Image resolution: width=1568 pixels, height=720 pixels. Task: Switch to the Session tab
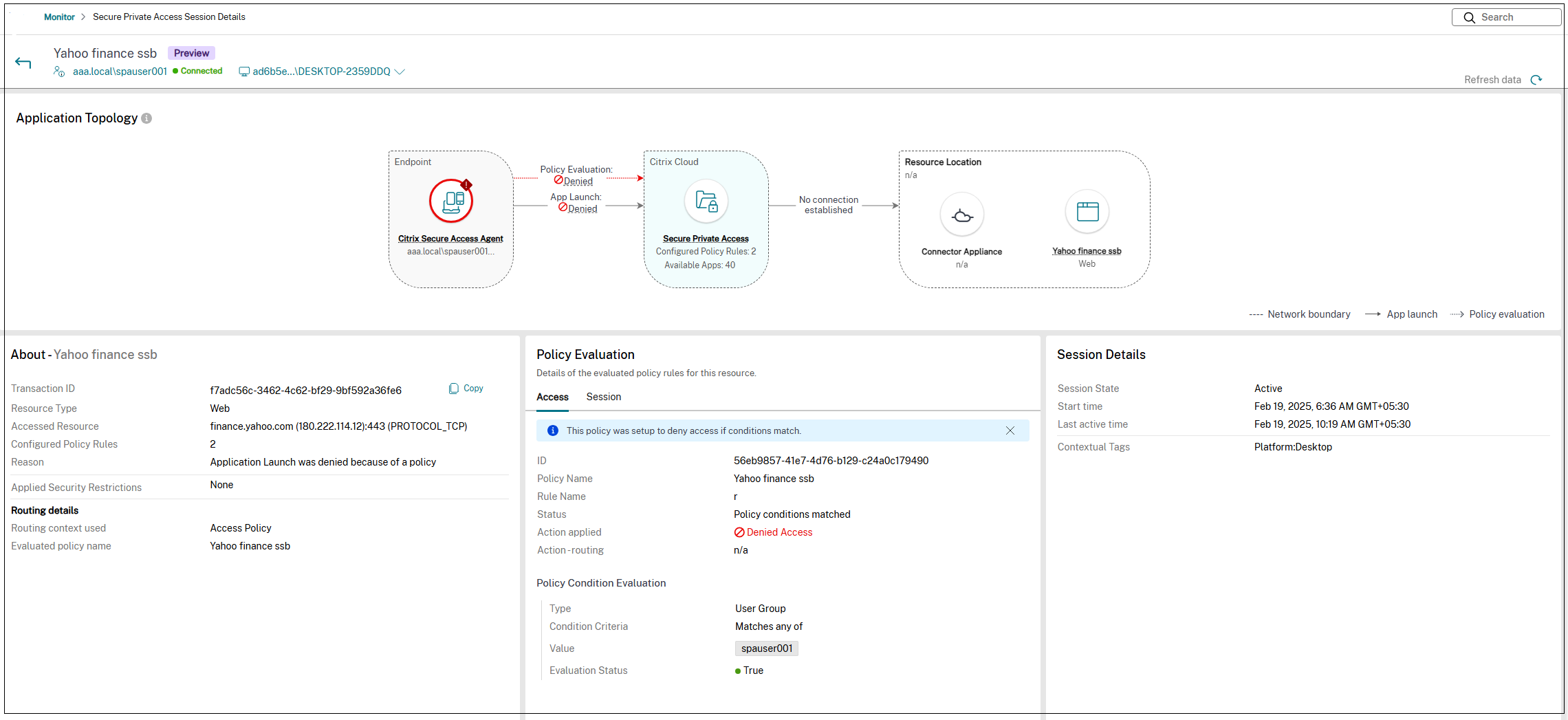603,397
